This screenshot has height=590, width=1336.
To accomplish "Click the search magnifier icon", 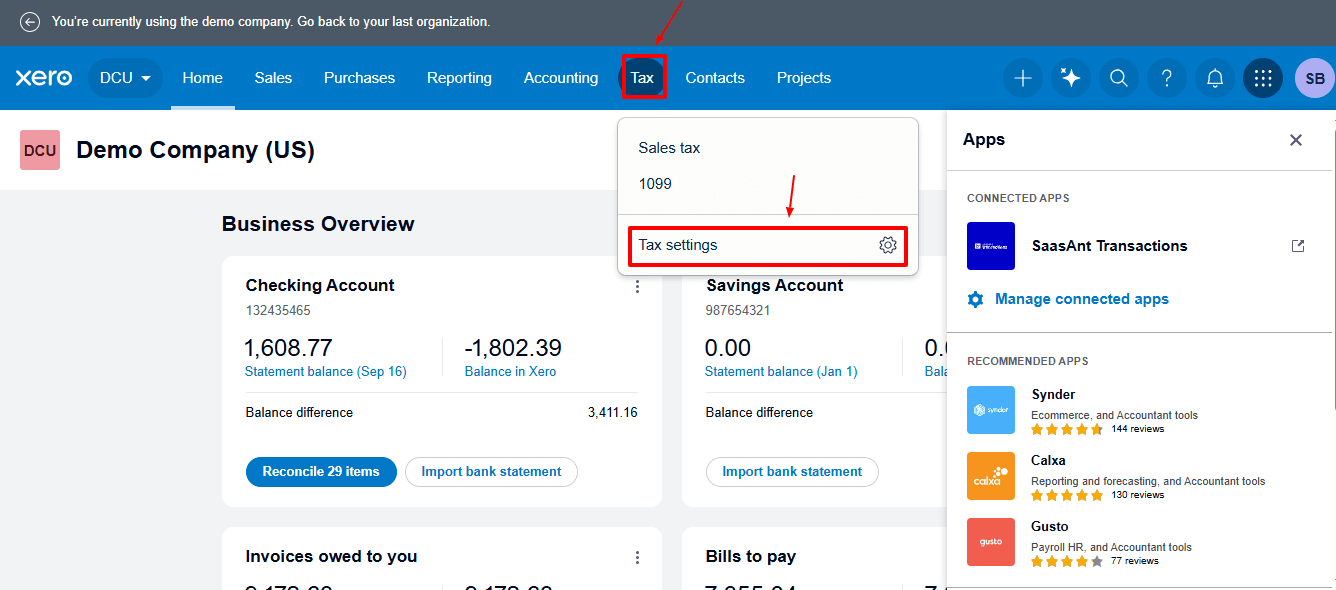I will [x=1118, y=78].
